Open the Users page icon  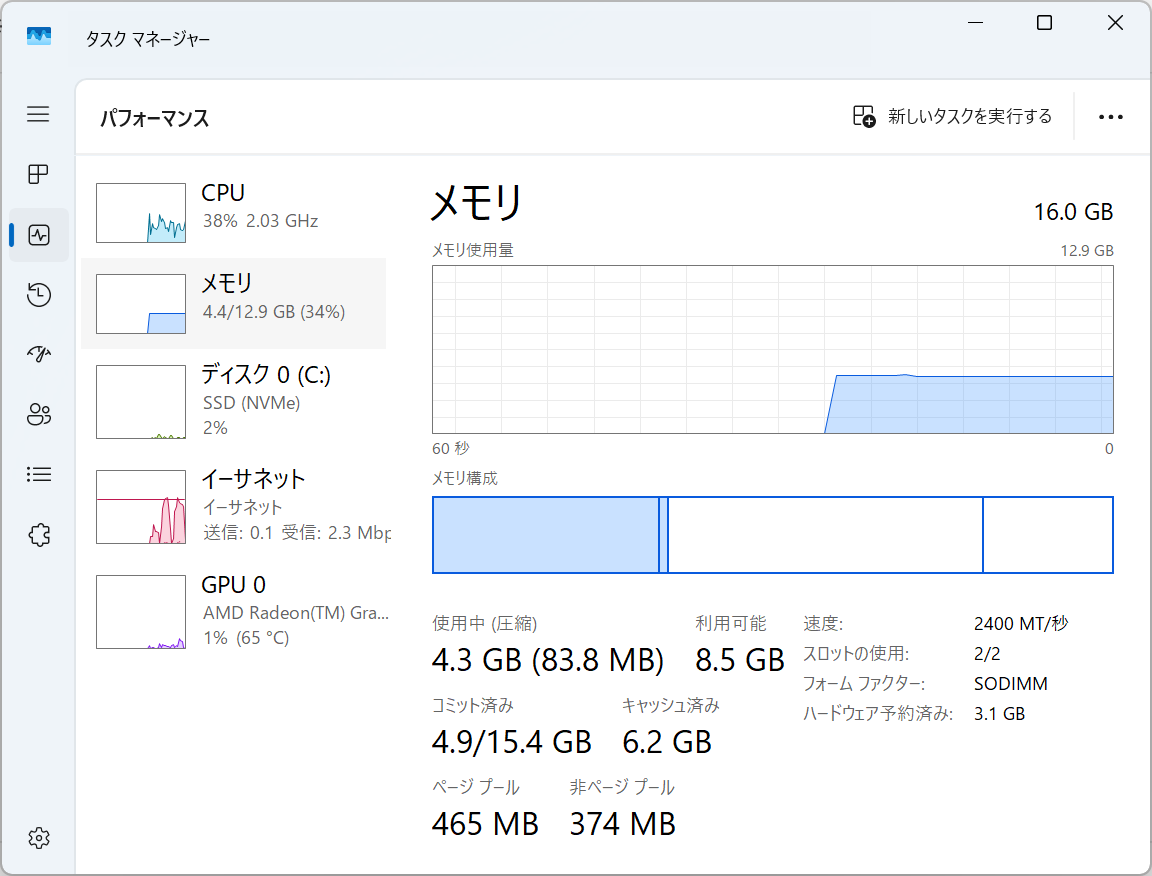[x=38, y=414]
